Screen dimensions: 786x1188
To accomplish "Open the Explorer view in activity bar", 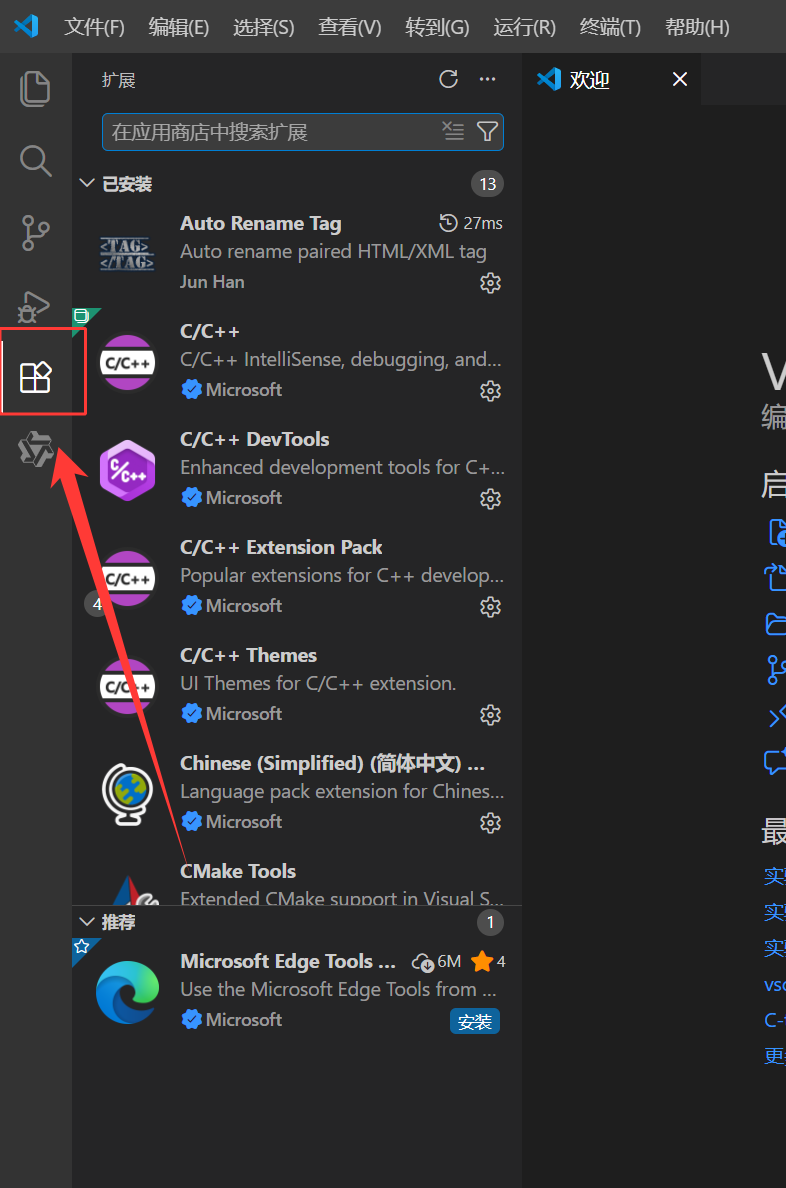I will click(x=35, y=89).
